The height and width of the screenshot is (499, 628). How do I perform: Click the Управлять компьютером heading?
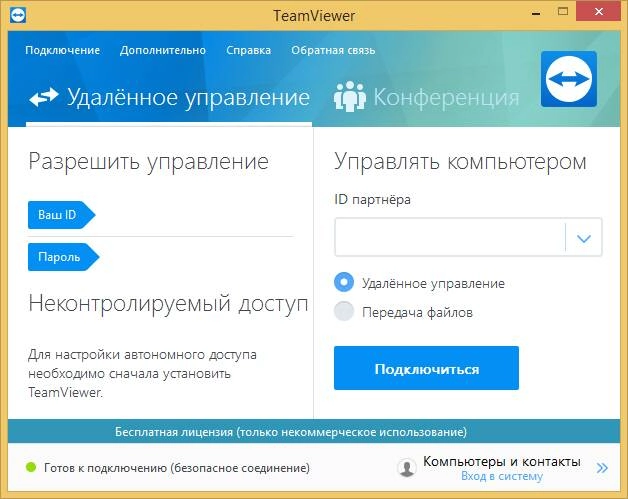click(x=460, y=162)
